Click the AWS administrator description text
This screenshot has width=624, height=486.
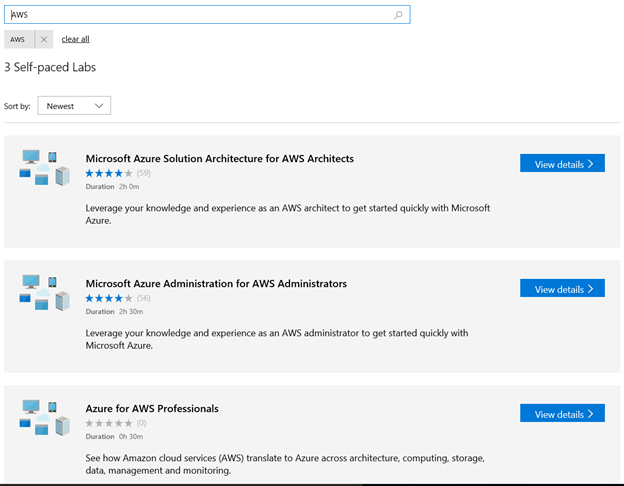pos(277,339)
